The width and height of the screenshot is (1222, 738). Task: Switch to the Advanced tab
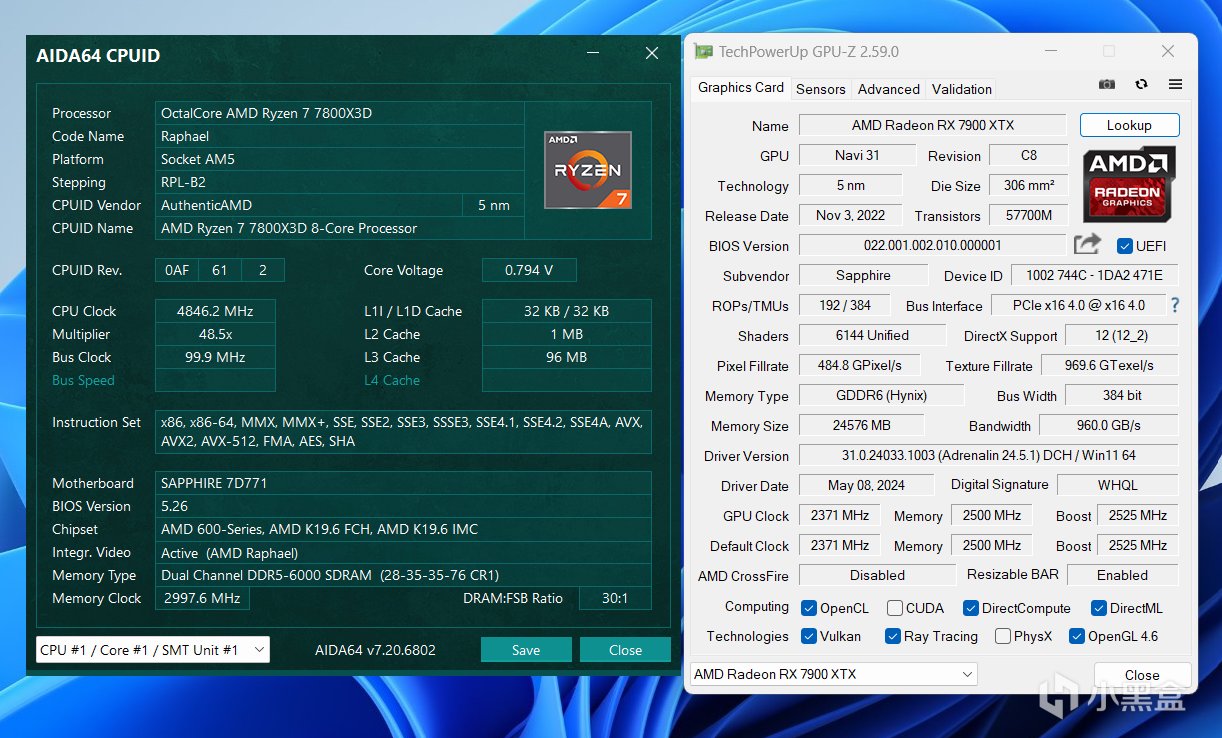[x=888, y=89]
